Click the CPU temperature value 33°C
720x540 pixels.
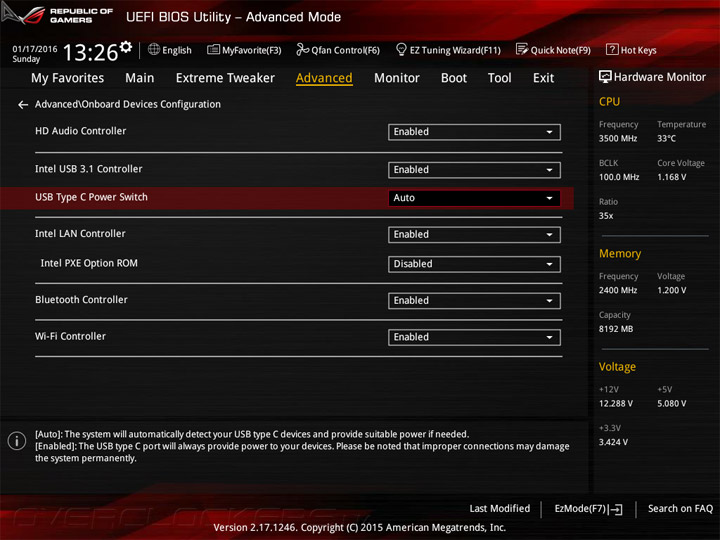[x=666, y=138]
